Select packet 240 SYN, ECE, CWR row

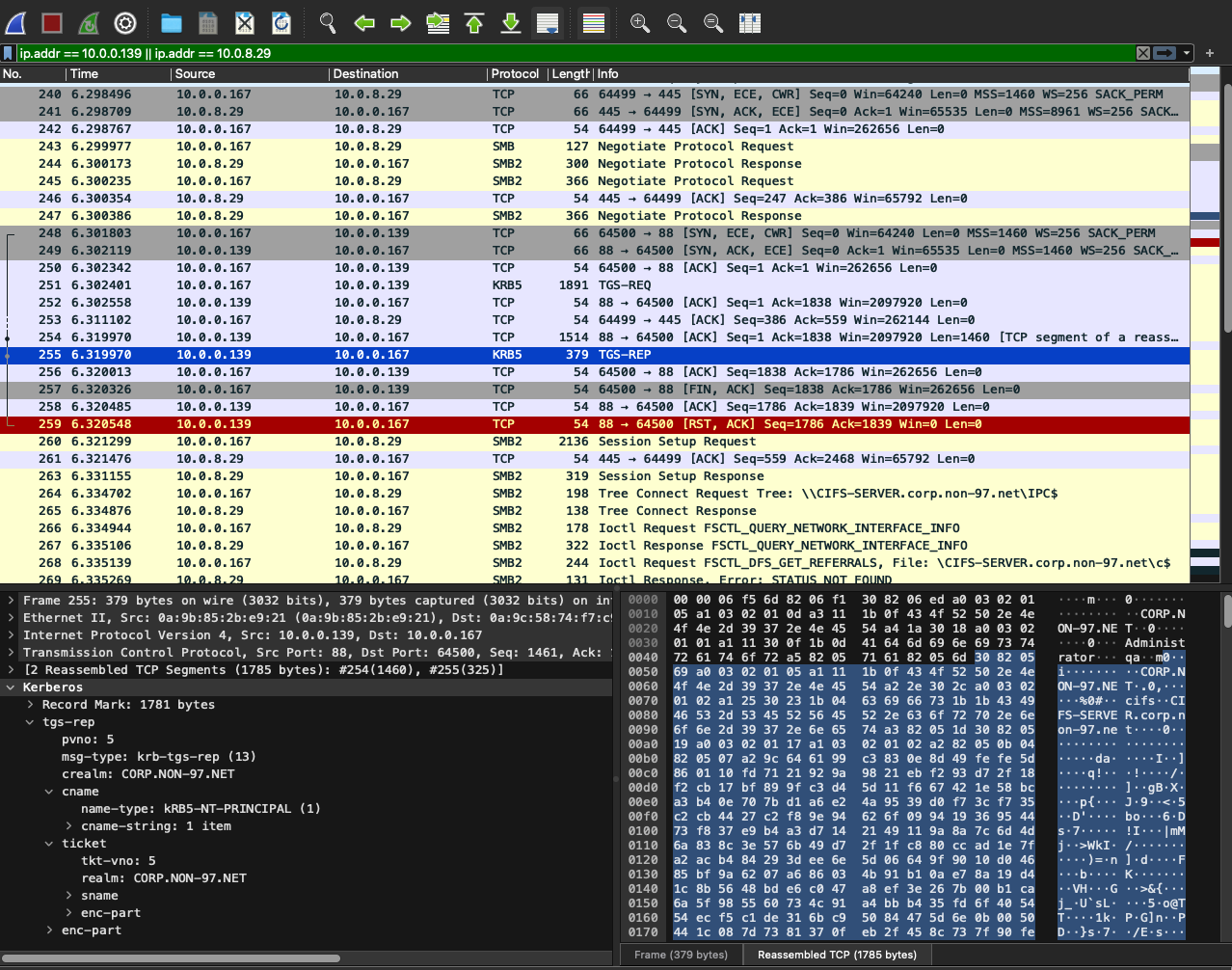point(595,94)
